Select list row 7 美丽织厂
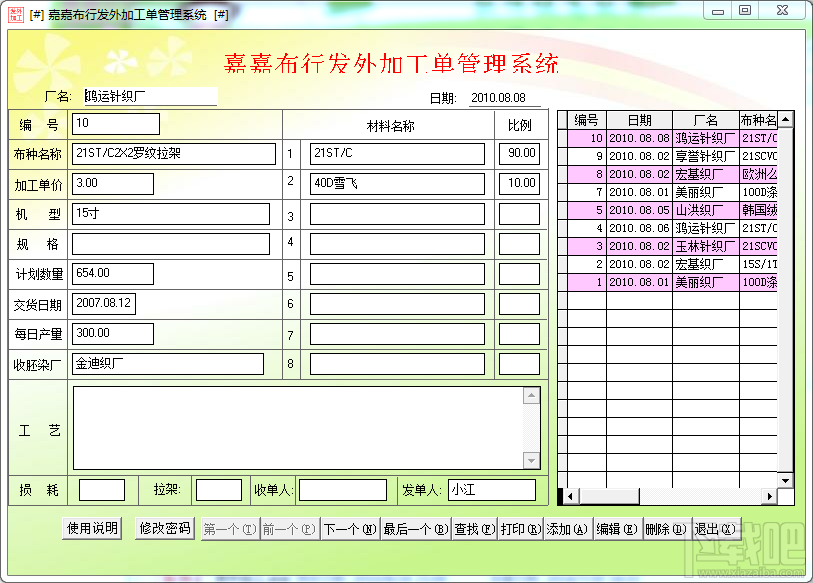 click(672, 192)
